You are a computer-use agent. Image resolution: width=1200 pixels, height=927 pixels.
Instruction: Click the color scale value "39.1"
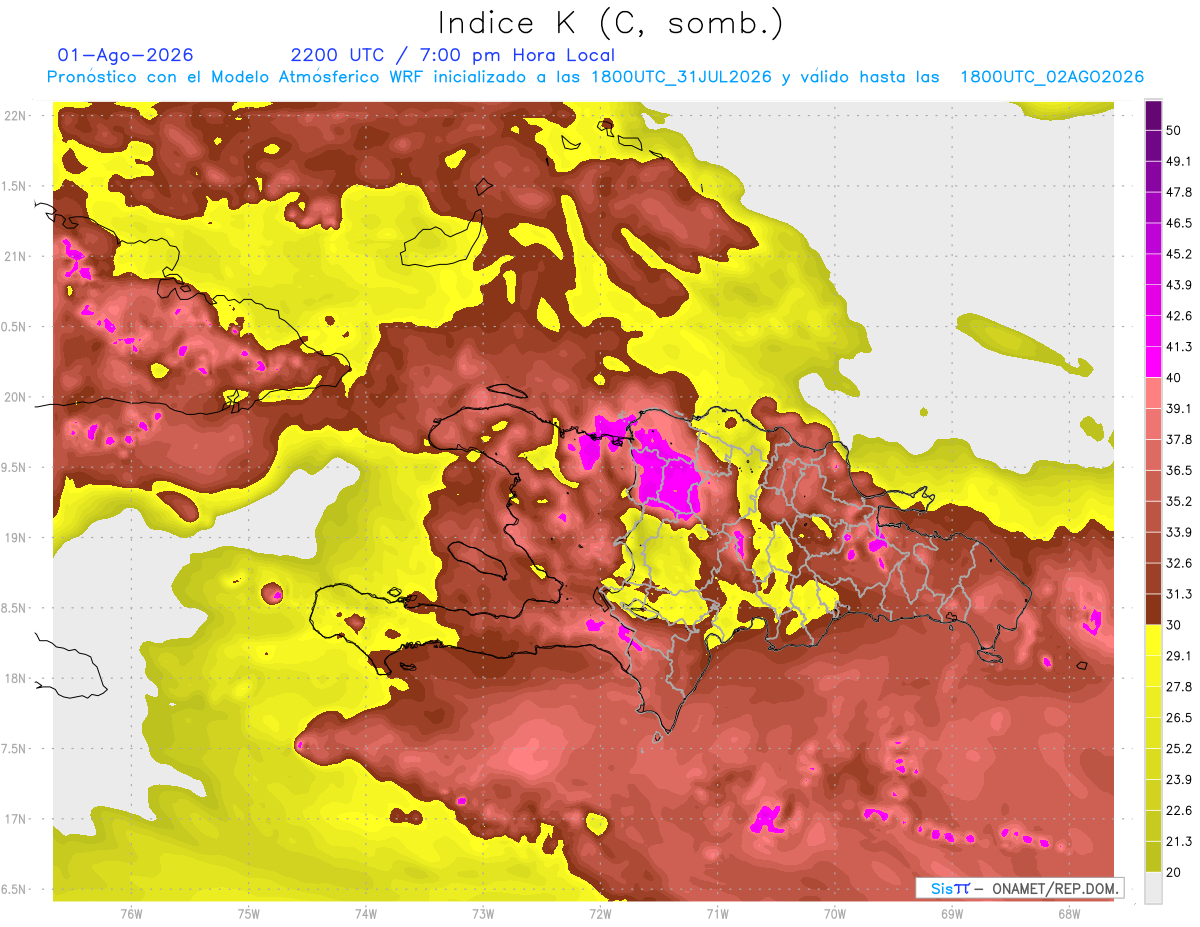1179,408
